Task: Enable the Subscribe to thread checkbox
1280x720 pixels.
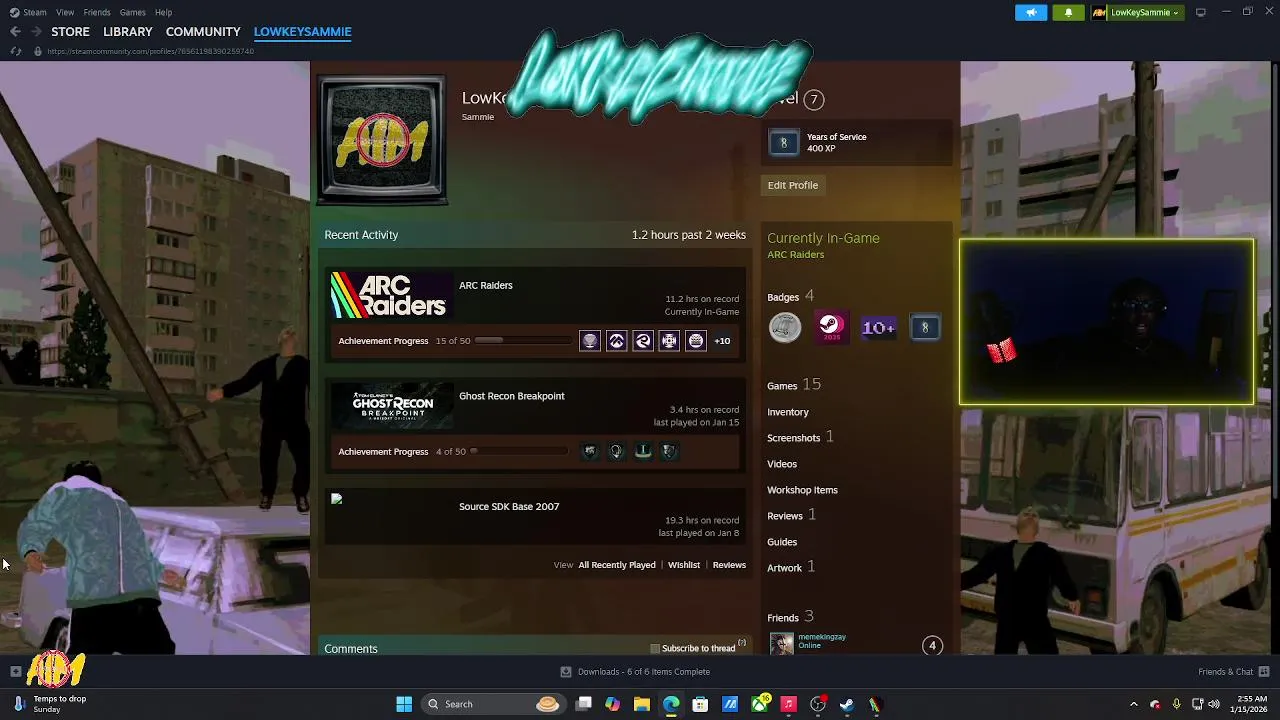Action: [655, 649]
